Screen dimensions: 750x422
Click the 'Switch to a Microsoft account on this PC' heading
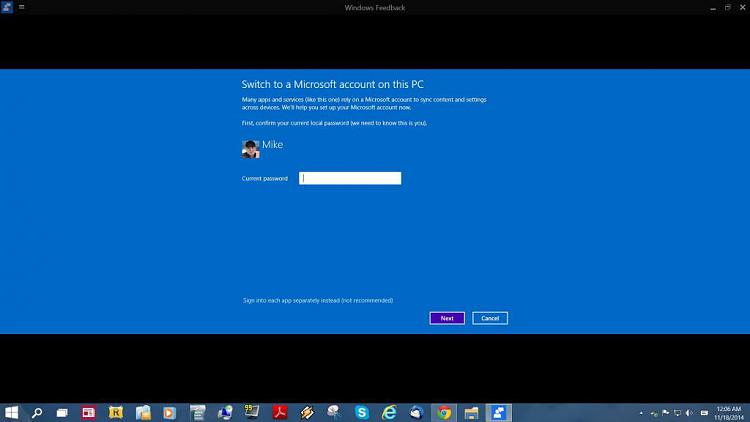tap(332, 84)
